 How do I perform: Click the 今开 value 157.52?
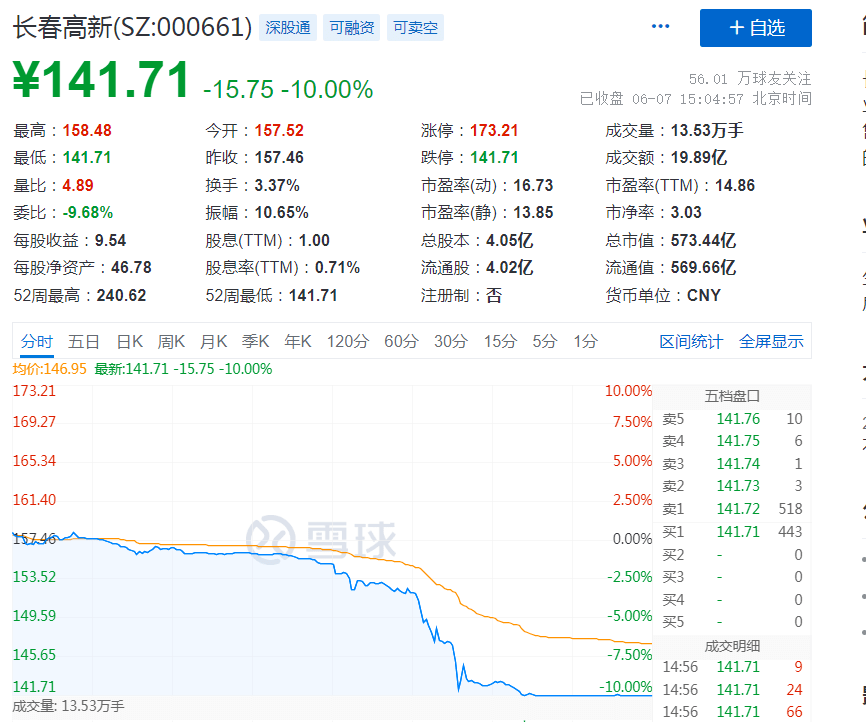coord(279,130)
